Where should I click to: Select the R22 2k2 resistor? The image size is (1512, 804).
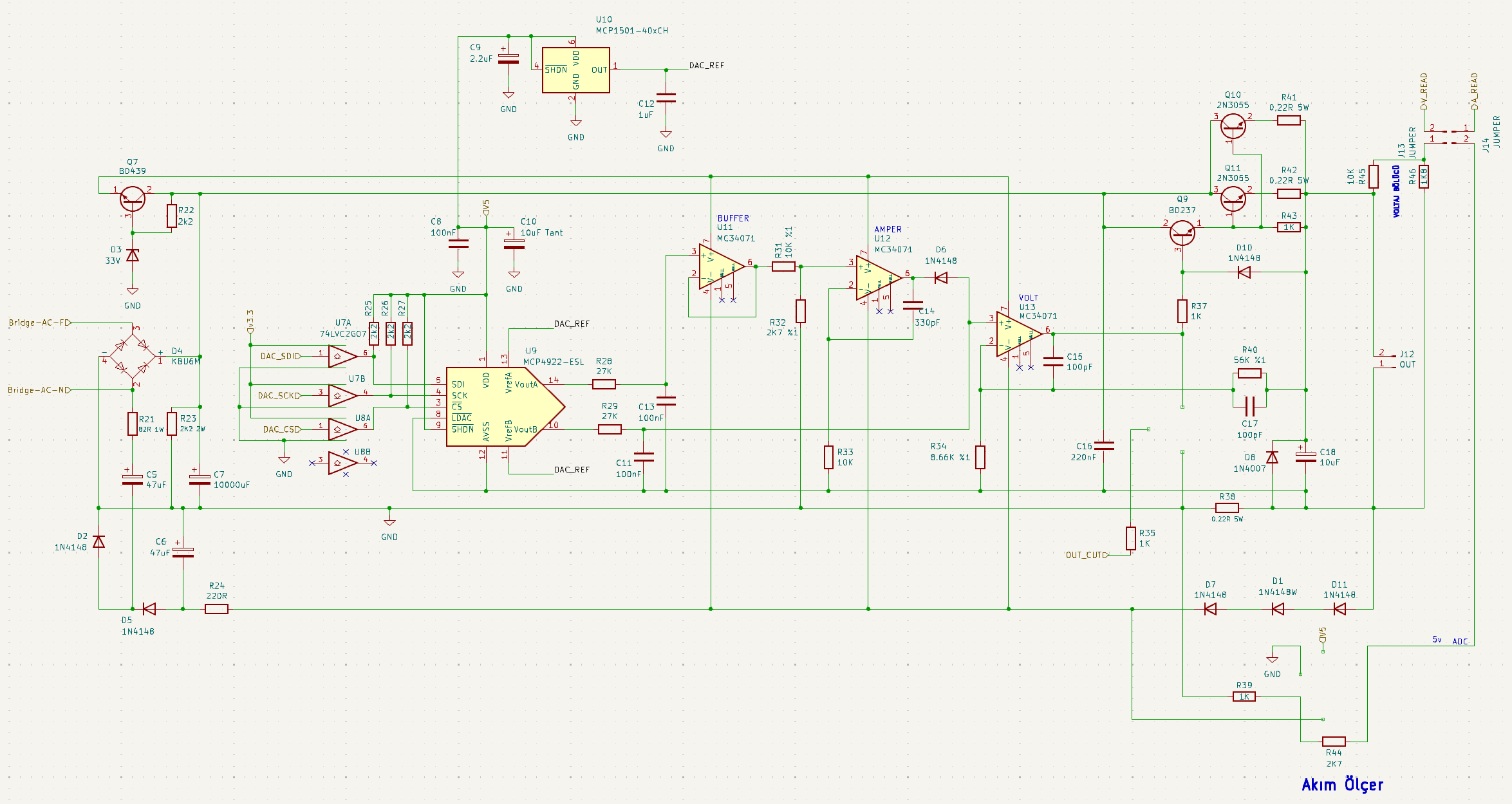[172, 216]
